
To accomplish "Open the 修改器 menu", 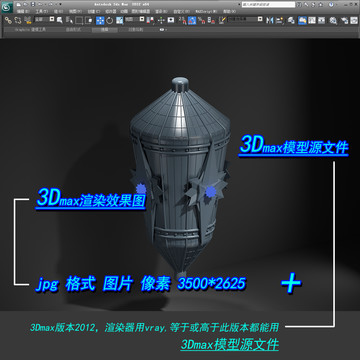I will pyautogui.click(x=111, y=11).
